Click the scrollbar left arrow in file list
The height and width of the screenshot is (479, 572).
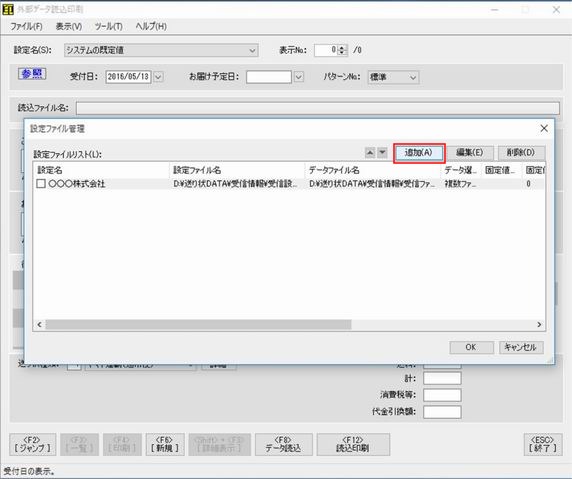39,324
